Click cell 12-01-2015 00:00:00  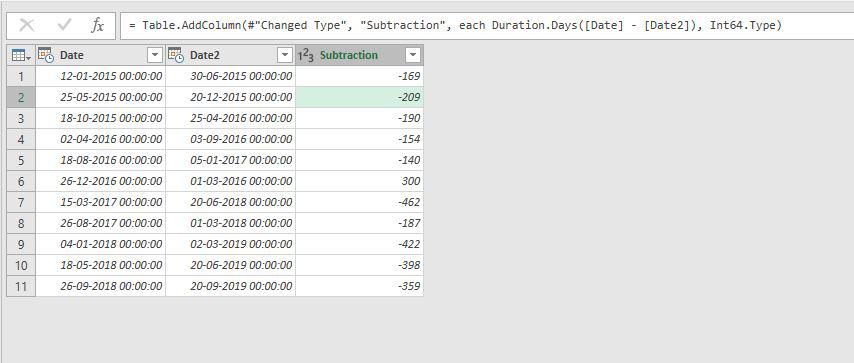101,76
